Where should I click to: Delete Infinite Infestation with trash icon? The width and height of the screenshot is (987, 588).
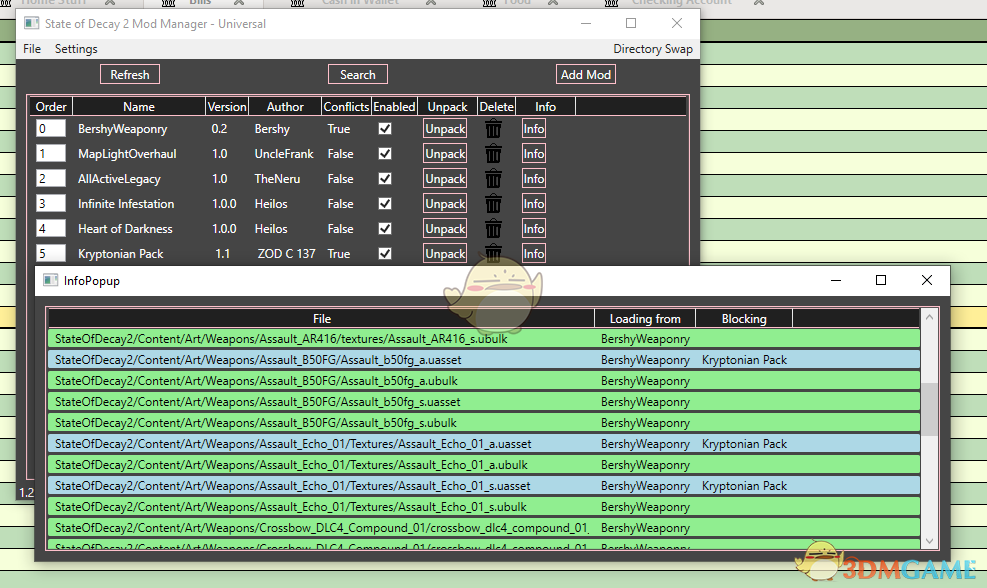point(493,204)
